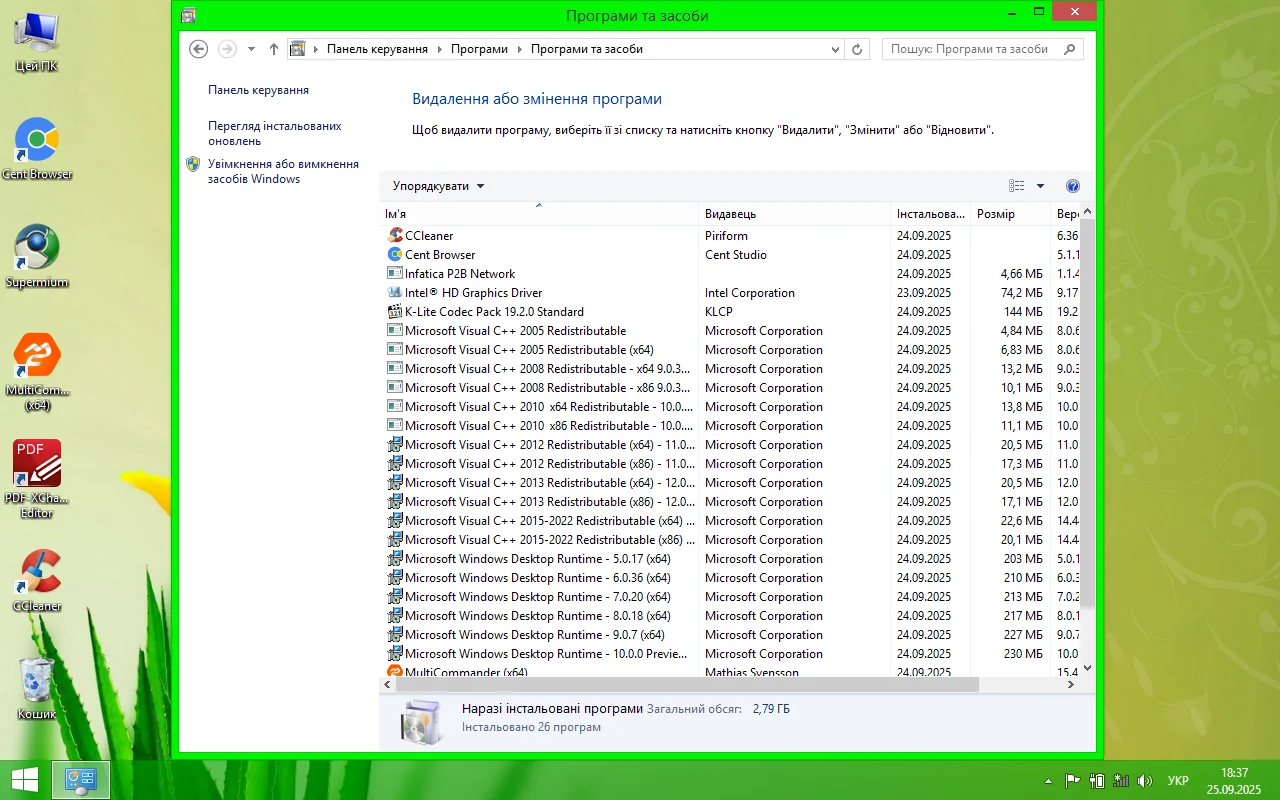Click the search Програми та засоби field
The width and height of the screenshot is (1280, 800).
coord(970,49)
